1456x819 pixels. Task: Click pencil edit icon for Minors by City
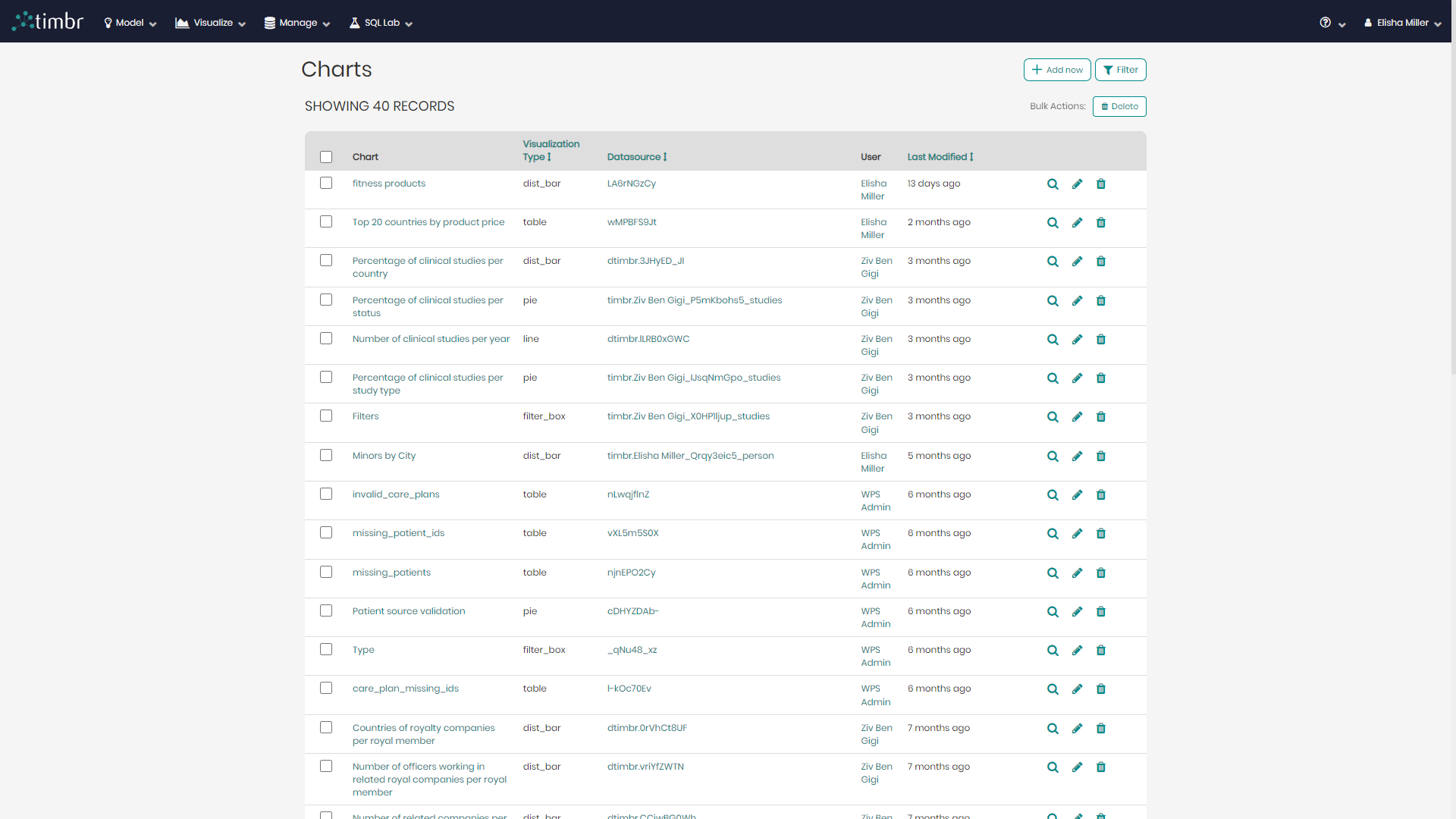tap(1077, 457)
